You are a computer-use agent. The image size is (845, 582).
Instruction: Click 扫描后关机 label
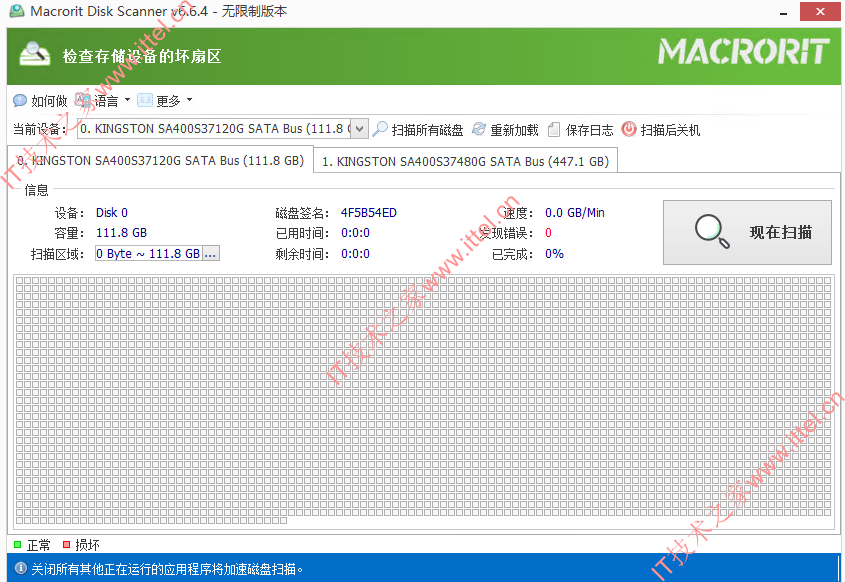670,130
